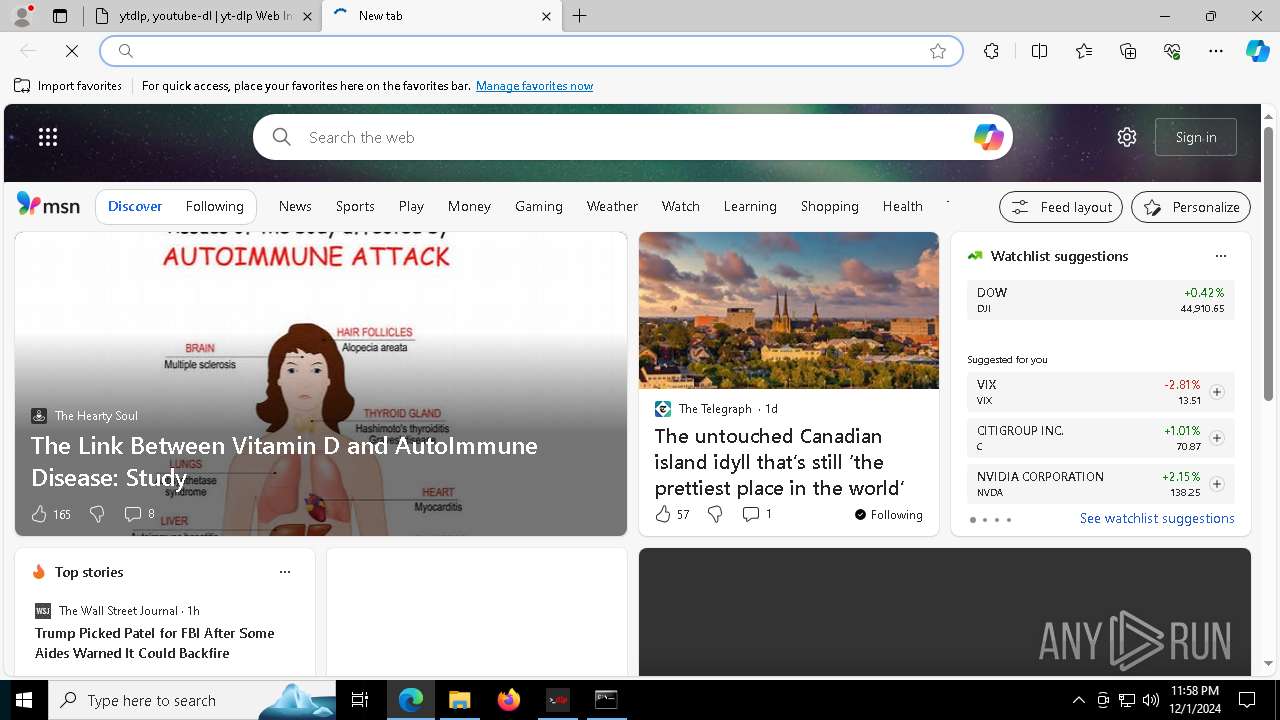Open the tab actions menu icon
Viewport: 1280px width, 720px height.
[x=60, y=16]
